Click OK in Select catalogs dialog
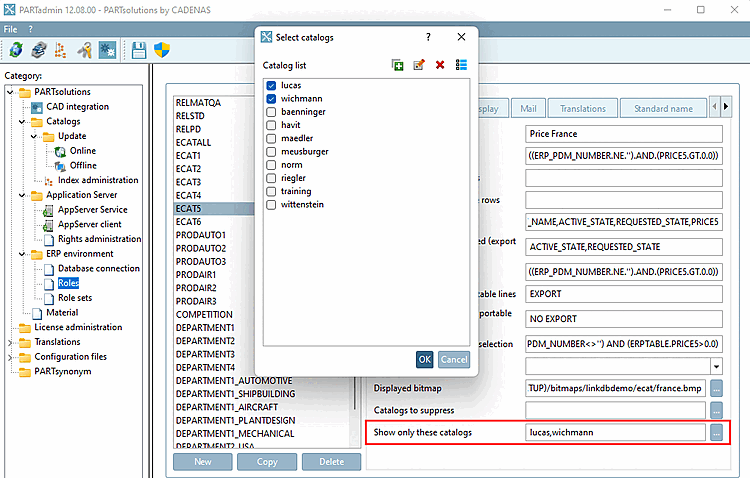 [425, 359]
